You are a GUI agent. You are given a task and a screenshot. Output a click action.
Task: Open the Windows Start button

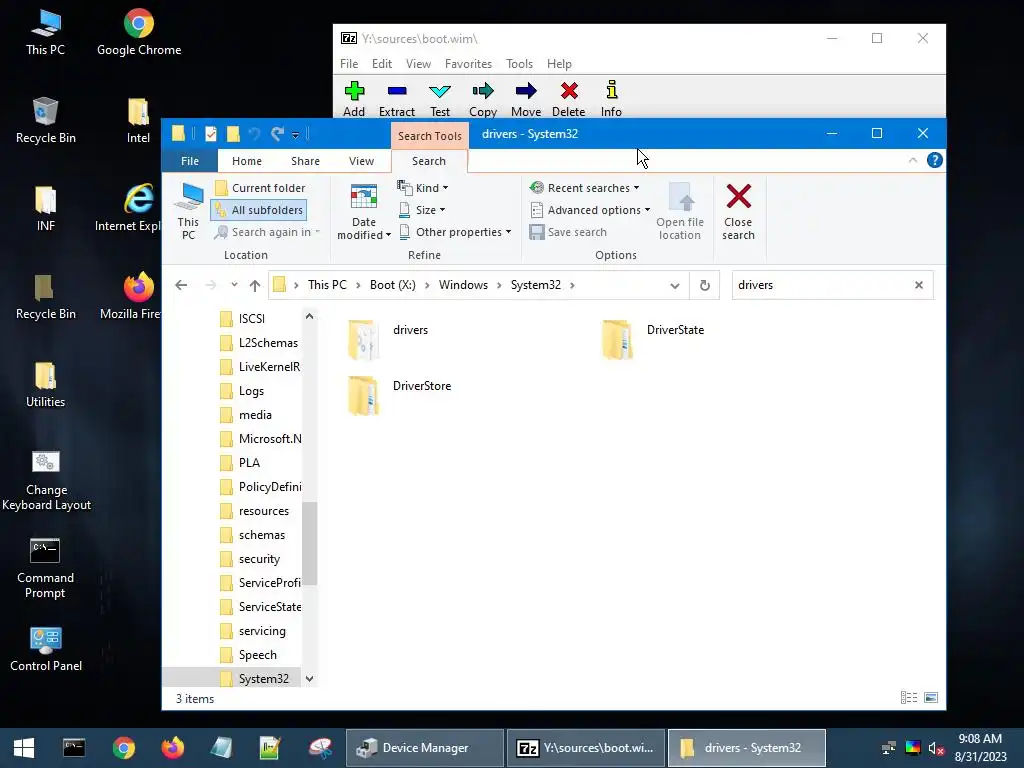[x=24, y=748]
